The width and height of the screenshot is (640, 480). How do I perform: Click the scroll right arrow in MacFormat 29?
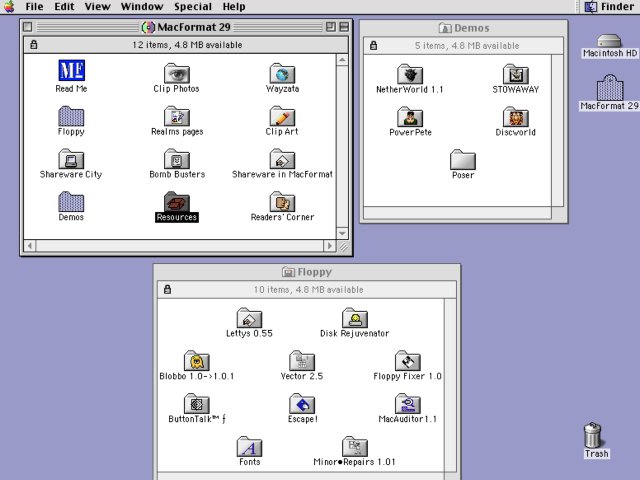[330, 246]
